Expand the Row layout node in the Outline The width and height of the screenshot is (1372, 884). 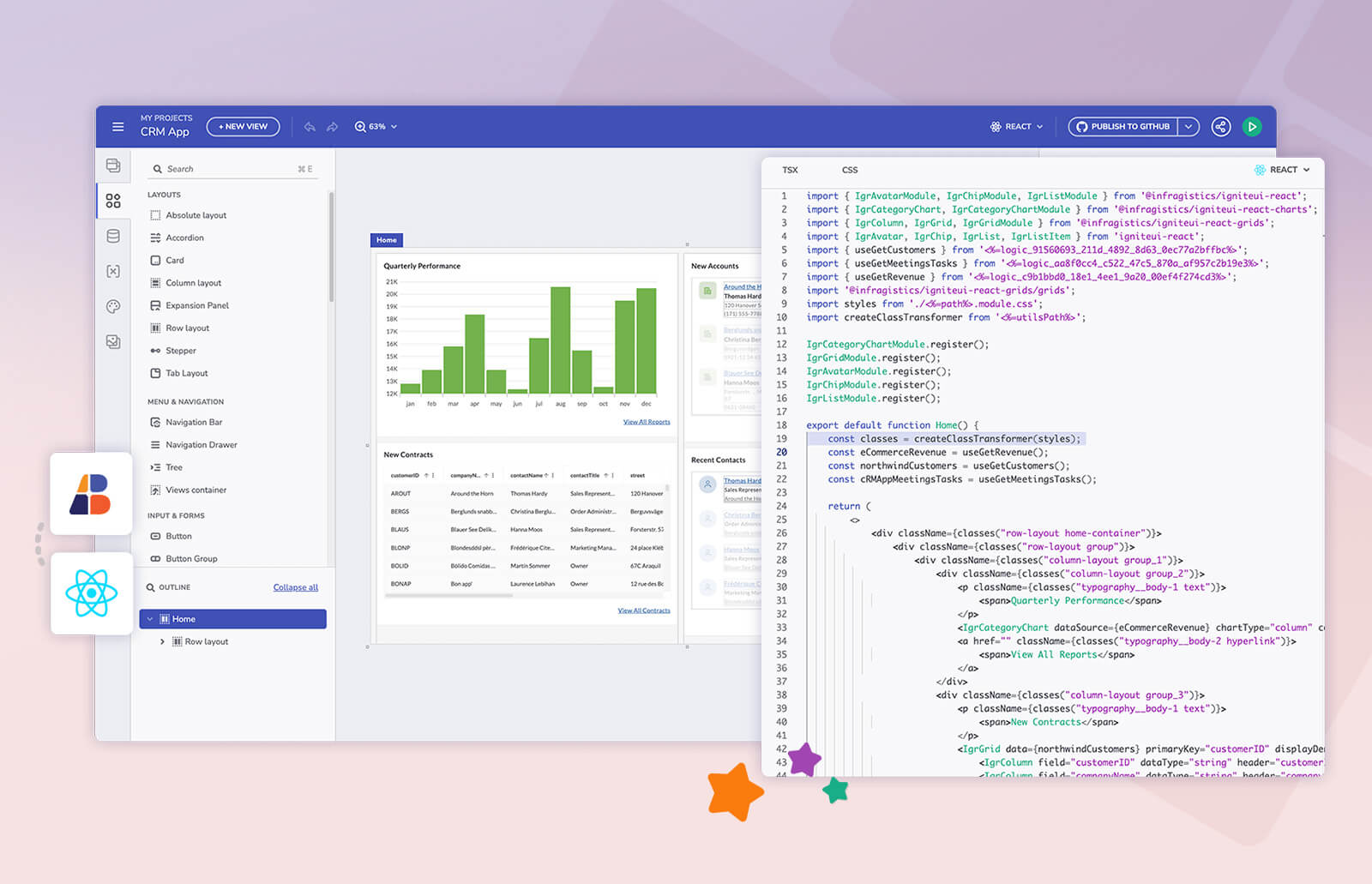click(162, 640)
